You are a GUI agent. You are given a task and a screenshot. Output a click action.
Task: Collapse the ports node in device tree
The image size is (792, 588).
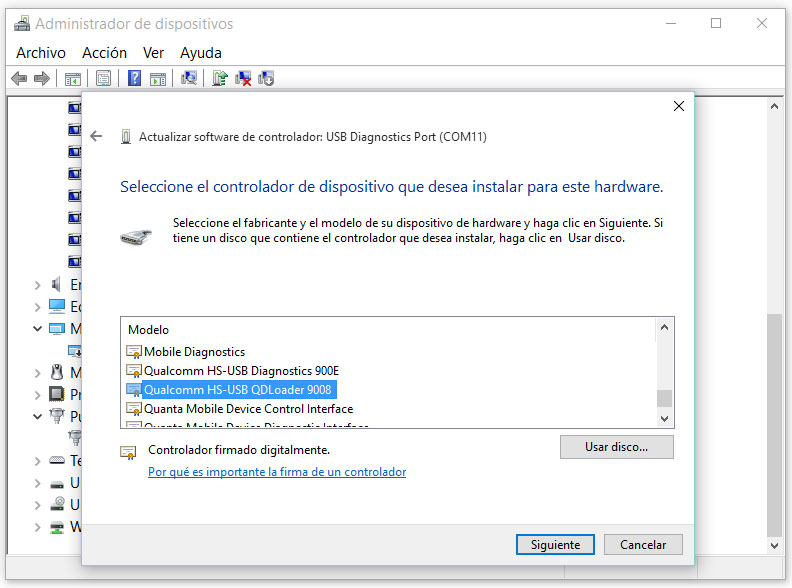37,416
